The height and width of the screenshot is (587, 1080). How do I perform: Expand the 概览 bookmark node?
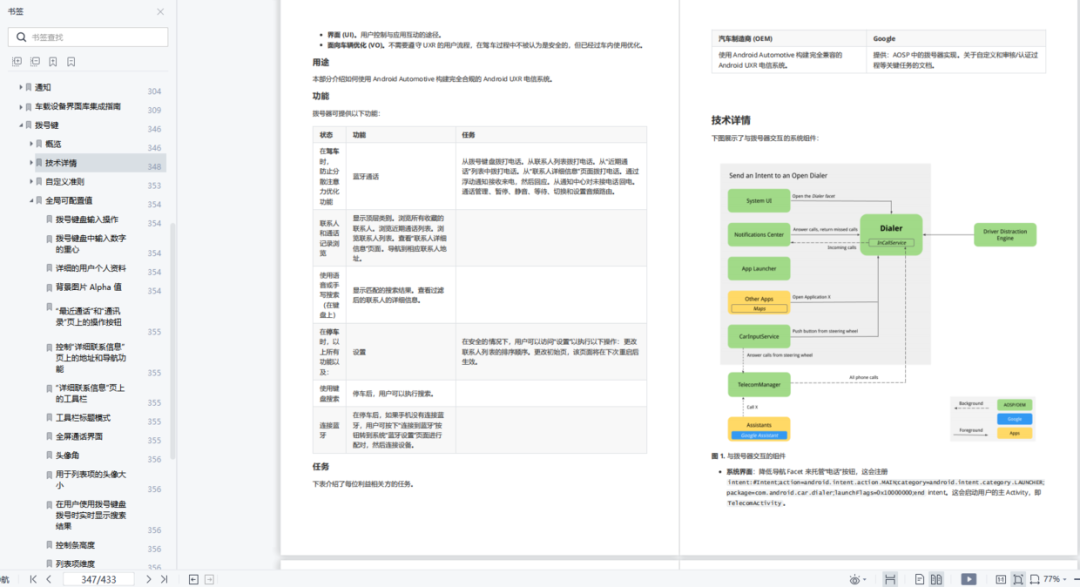(x=31, y=144)
